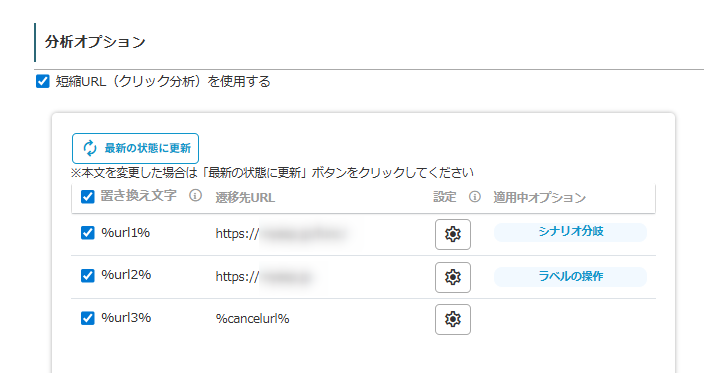The height and width of the screenshot is (382, 721).
Task: Open gear settings for %url3%
Action: 452,319
